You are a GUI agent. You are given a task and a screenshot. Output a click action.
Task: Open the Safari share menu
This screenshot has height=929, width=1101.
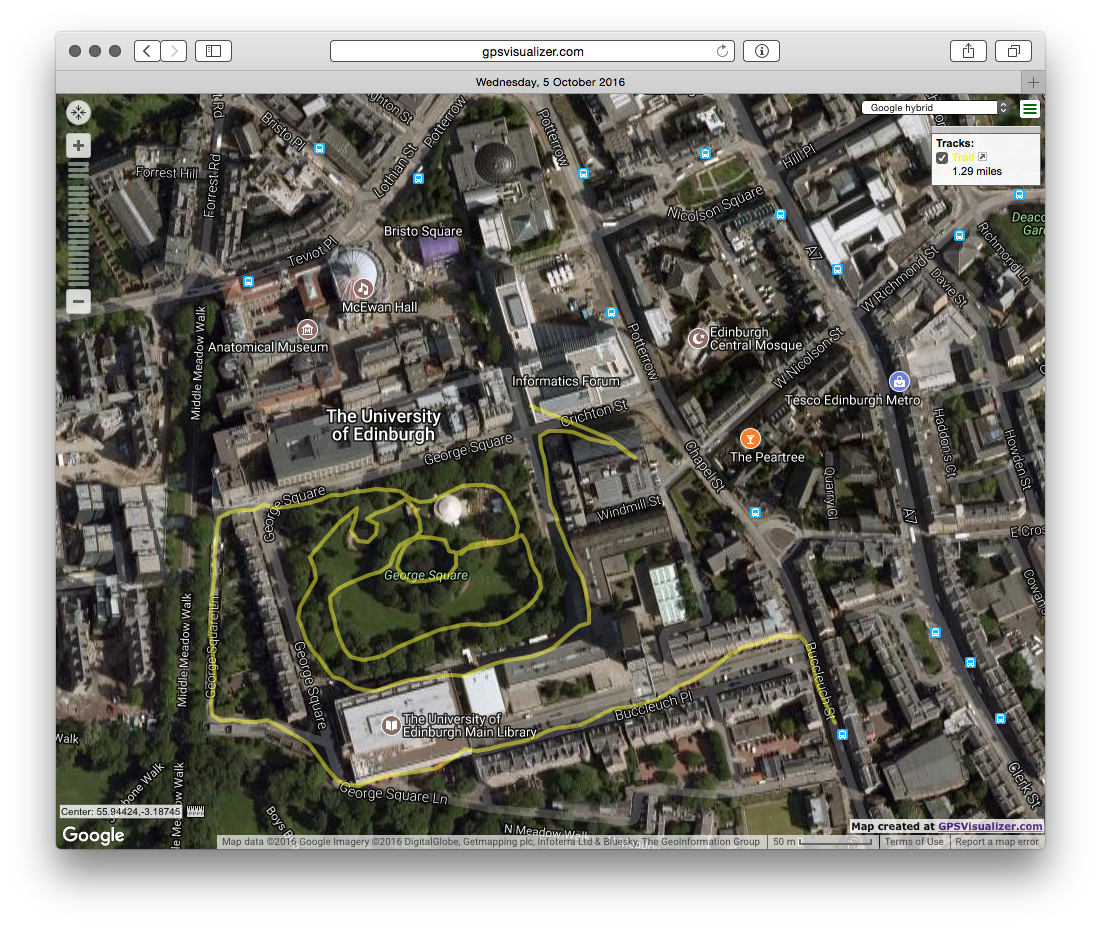point(968,51)
